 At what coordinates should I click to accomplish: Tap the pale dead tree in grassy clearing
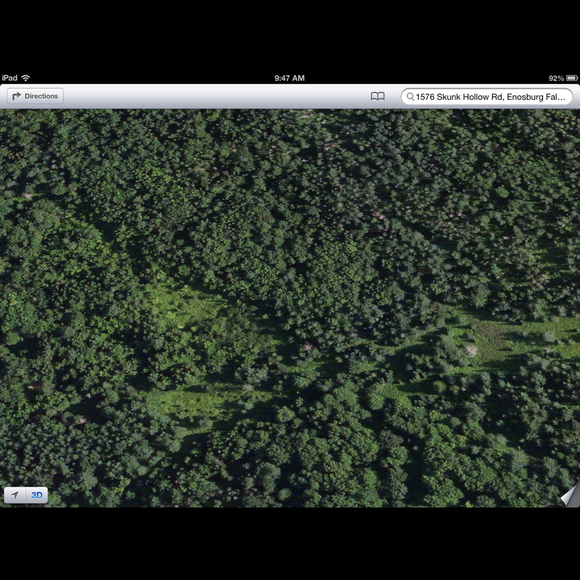coord(471,350)
